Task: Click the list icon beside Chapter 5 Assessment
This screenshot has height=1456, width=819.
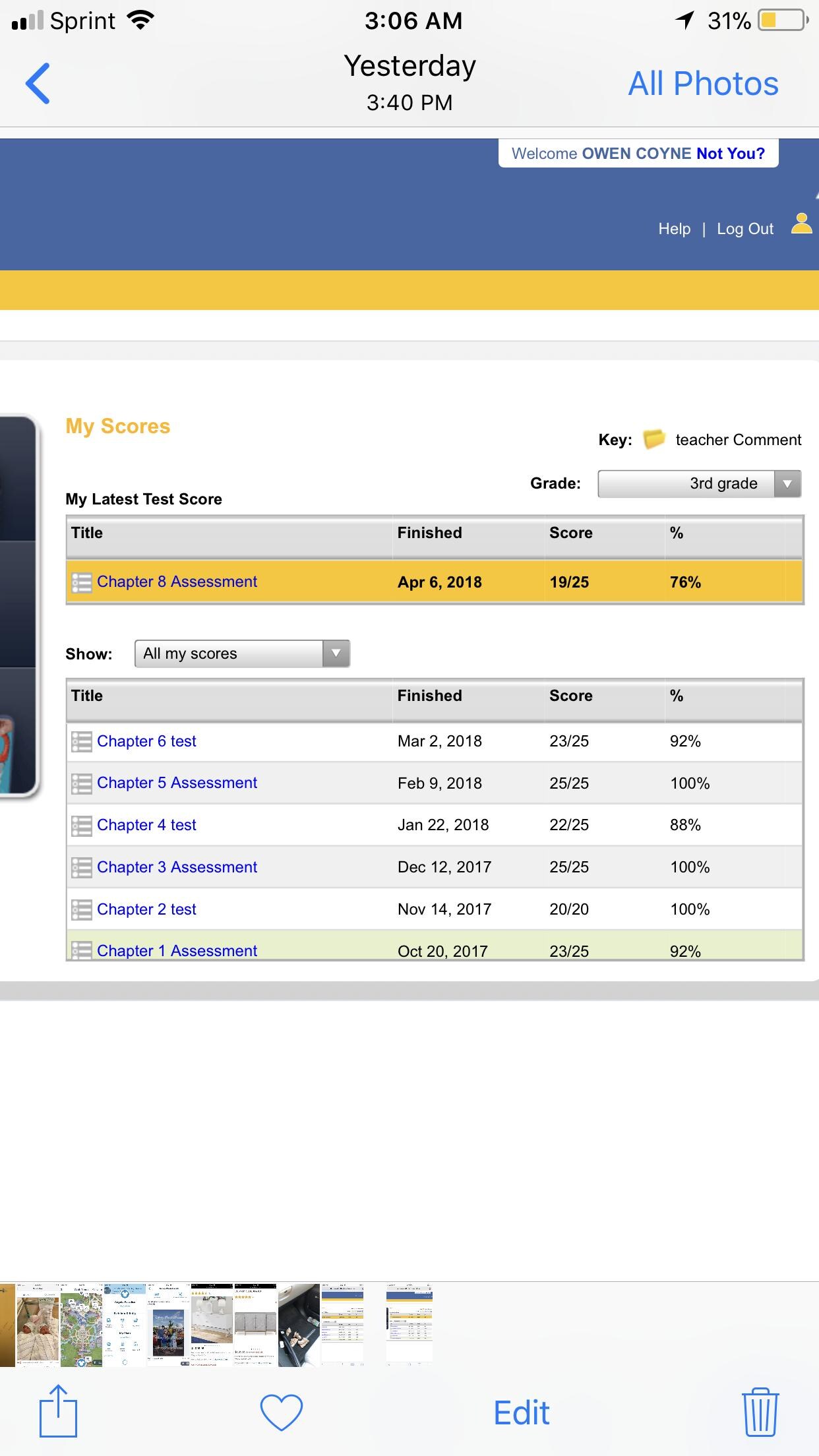Action: pyautogui.click(x=81, y=783)
